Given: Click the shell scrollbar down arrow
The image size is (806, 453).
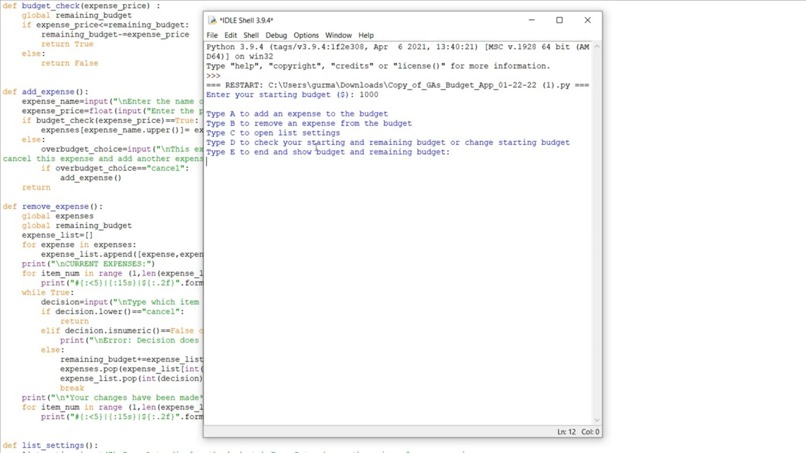Looking at the screenshot, I should coord(597,420).
